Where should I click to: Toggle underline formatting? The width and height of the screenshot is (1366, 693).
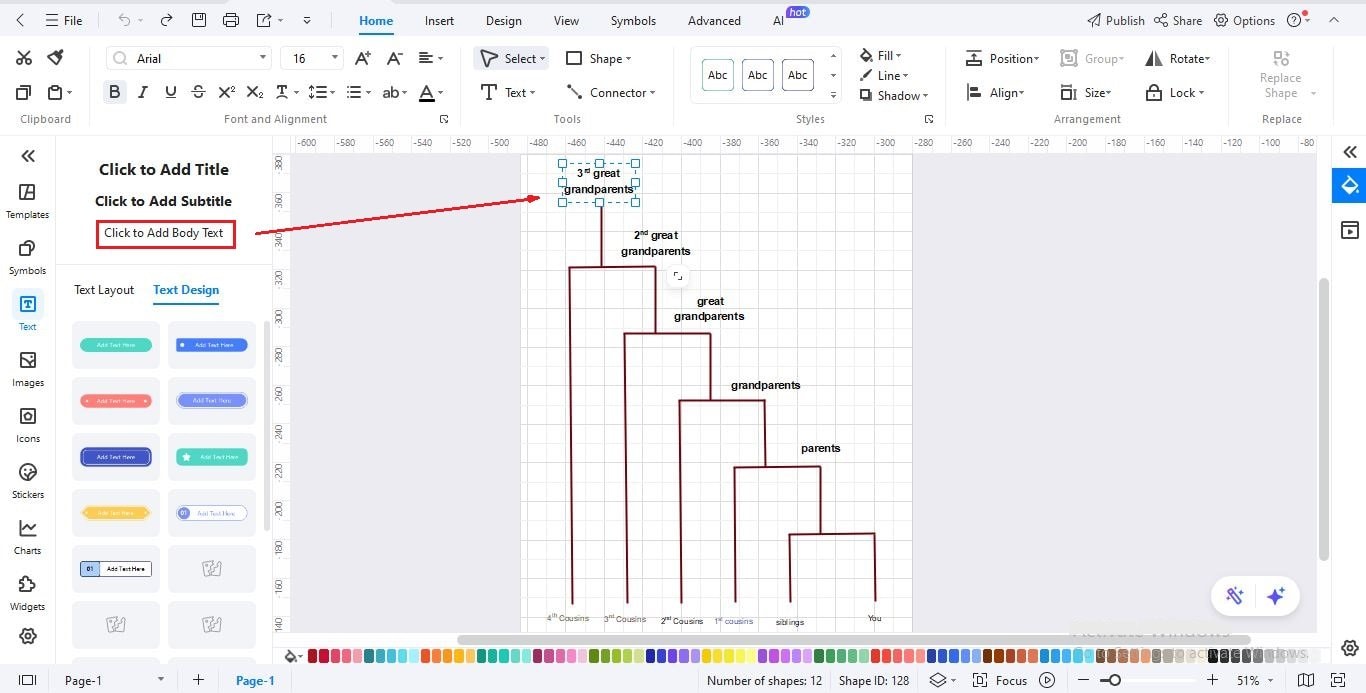pyautogui.click(x=170, y=91)
